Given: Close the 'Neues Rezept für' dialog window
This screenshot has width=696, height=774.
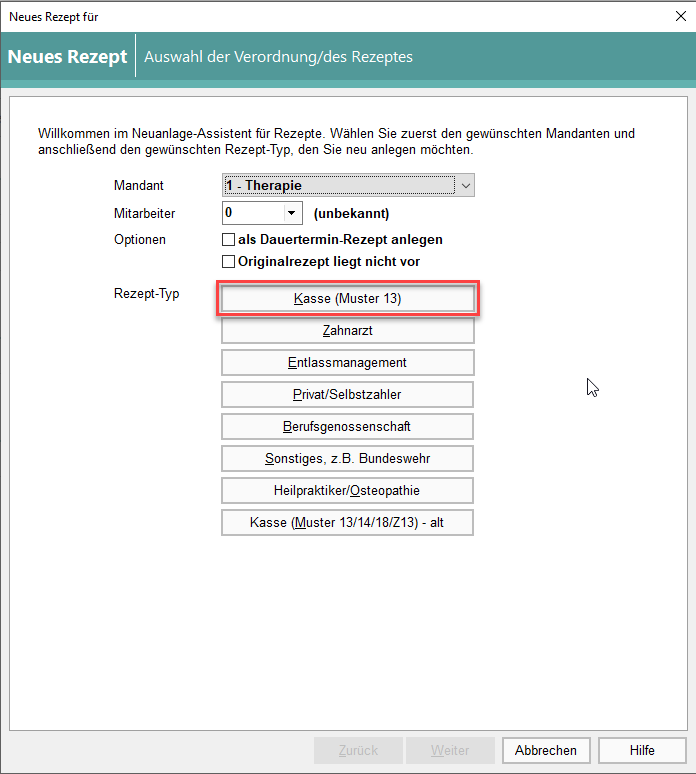Looking at the screenshot, I should click(x=680, y=16).
